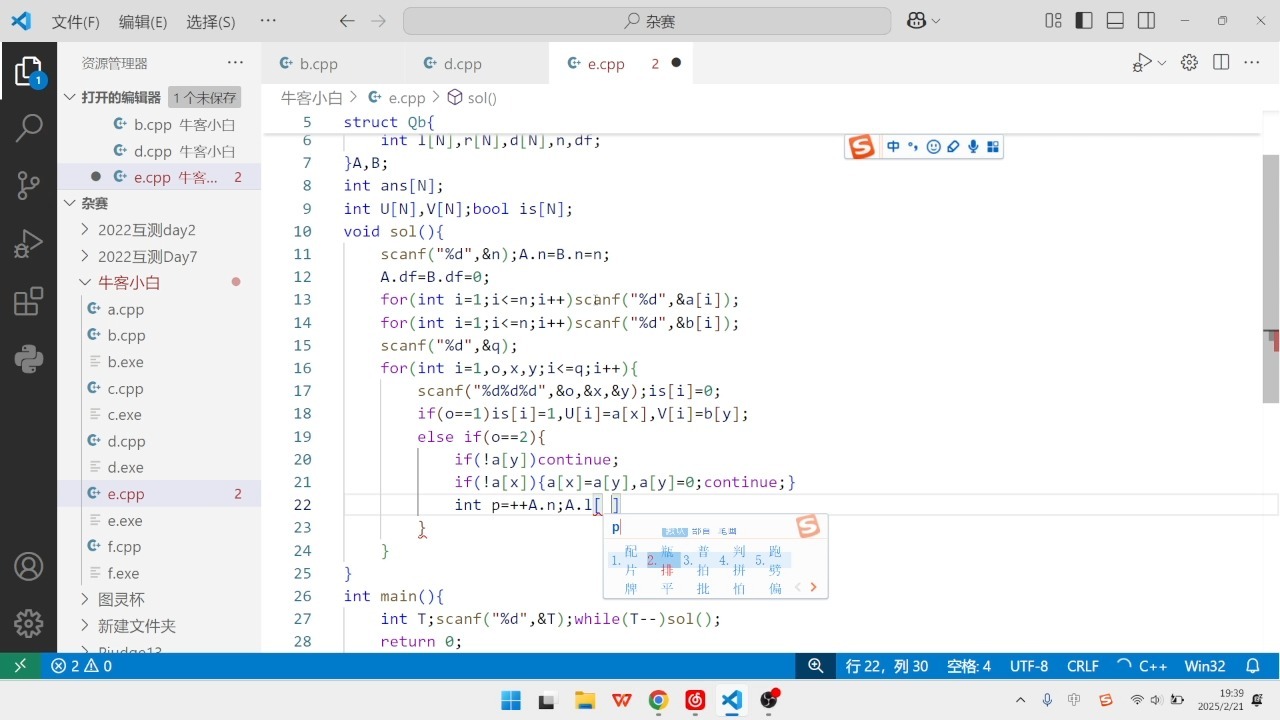
Task: Open the Explorer view in activity bar
Action: 28,71
